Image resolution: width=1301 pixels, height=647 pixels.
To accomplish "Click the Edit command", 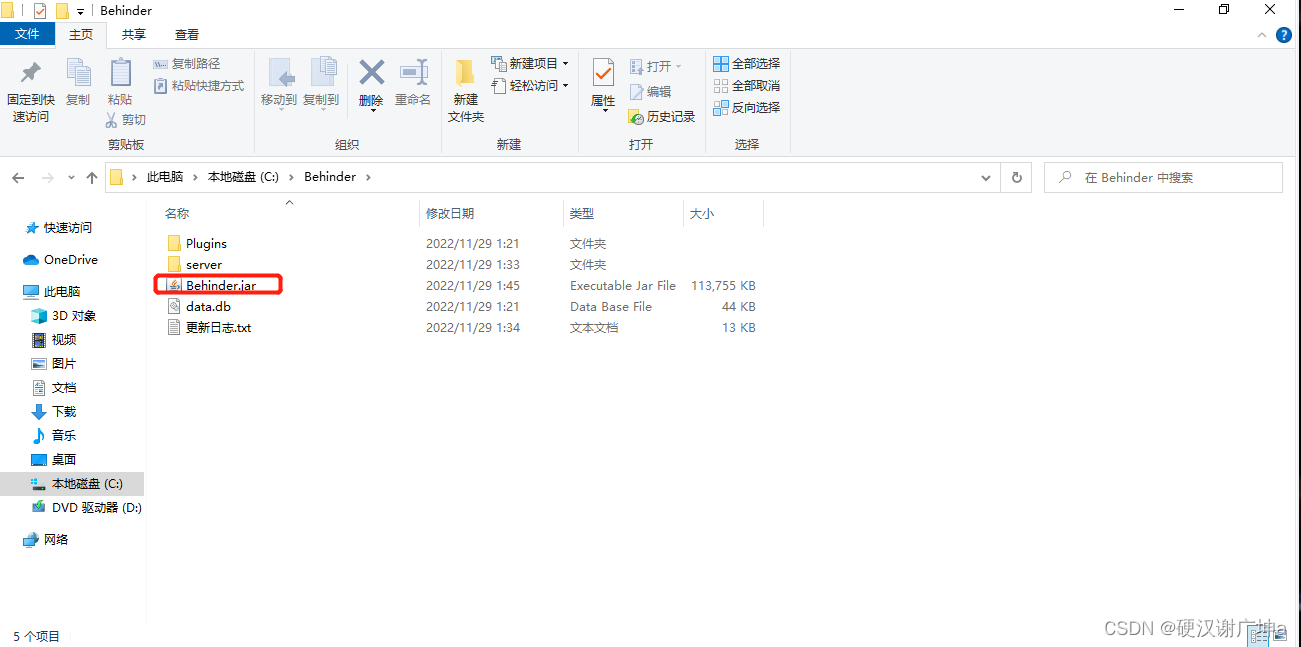I will point(650,91).
